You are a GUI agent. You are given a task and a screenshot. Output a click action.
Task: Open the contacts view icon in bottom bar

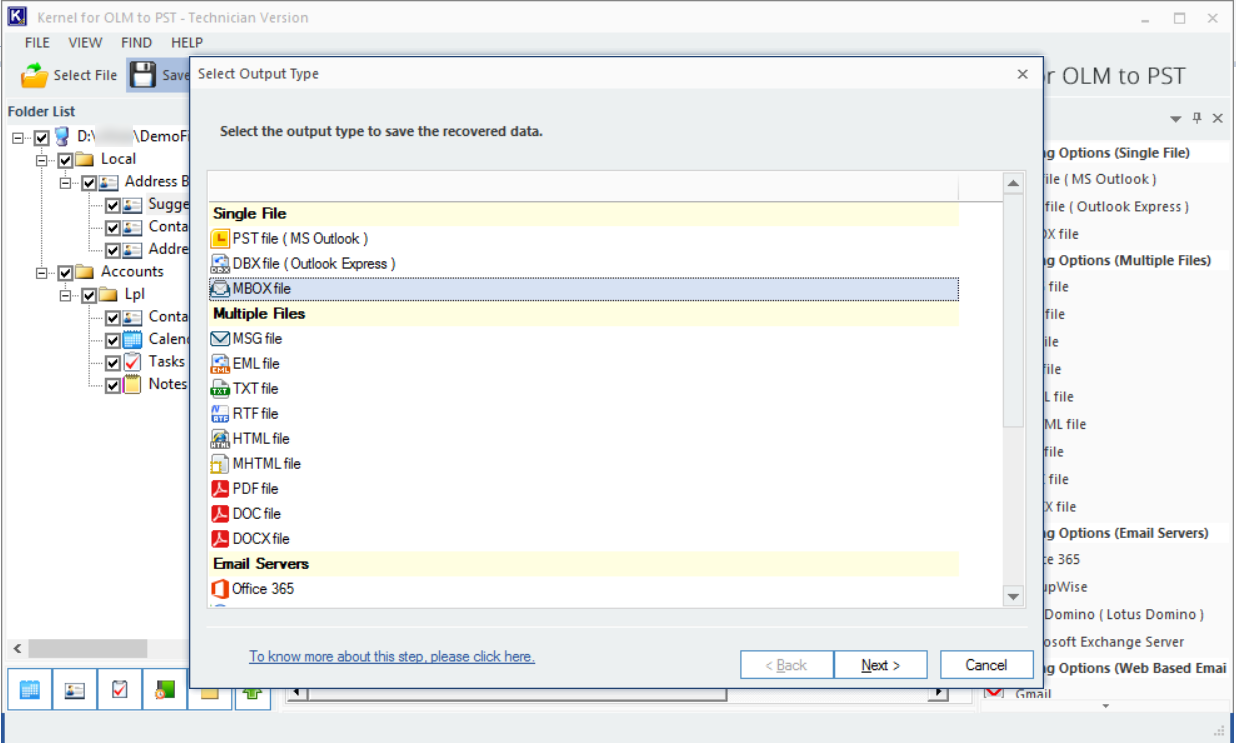(x=75, y=690)
